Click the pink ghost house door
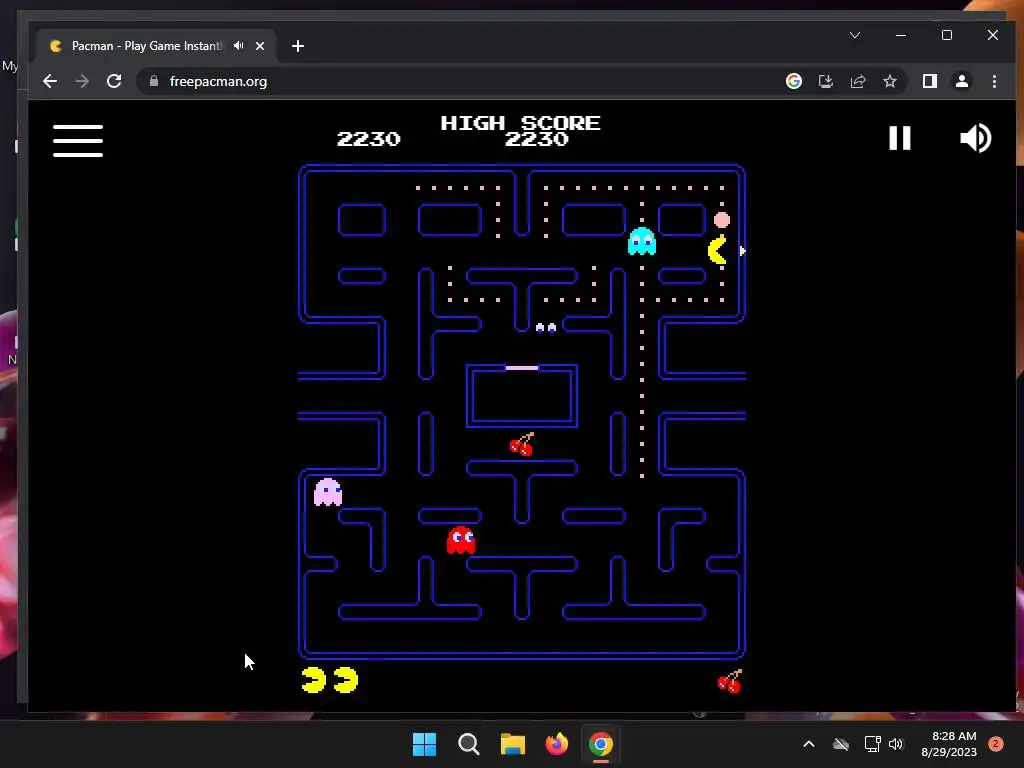 [522, 368]
